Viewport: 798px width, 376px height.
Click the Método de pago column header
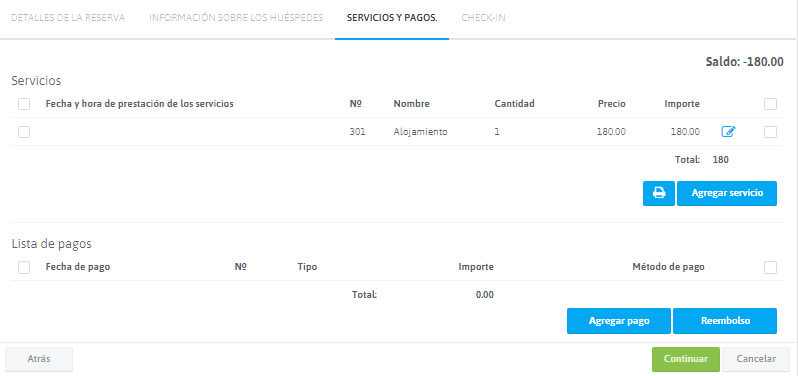[668, 267]
